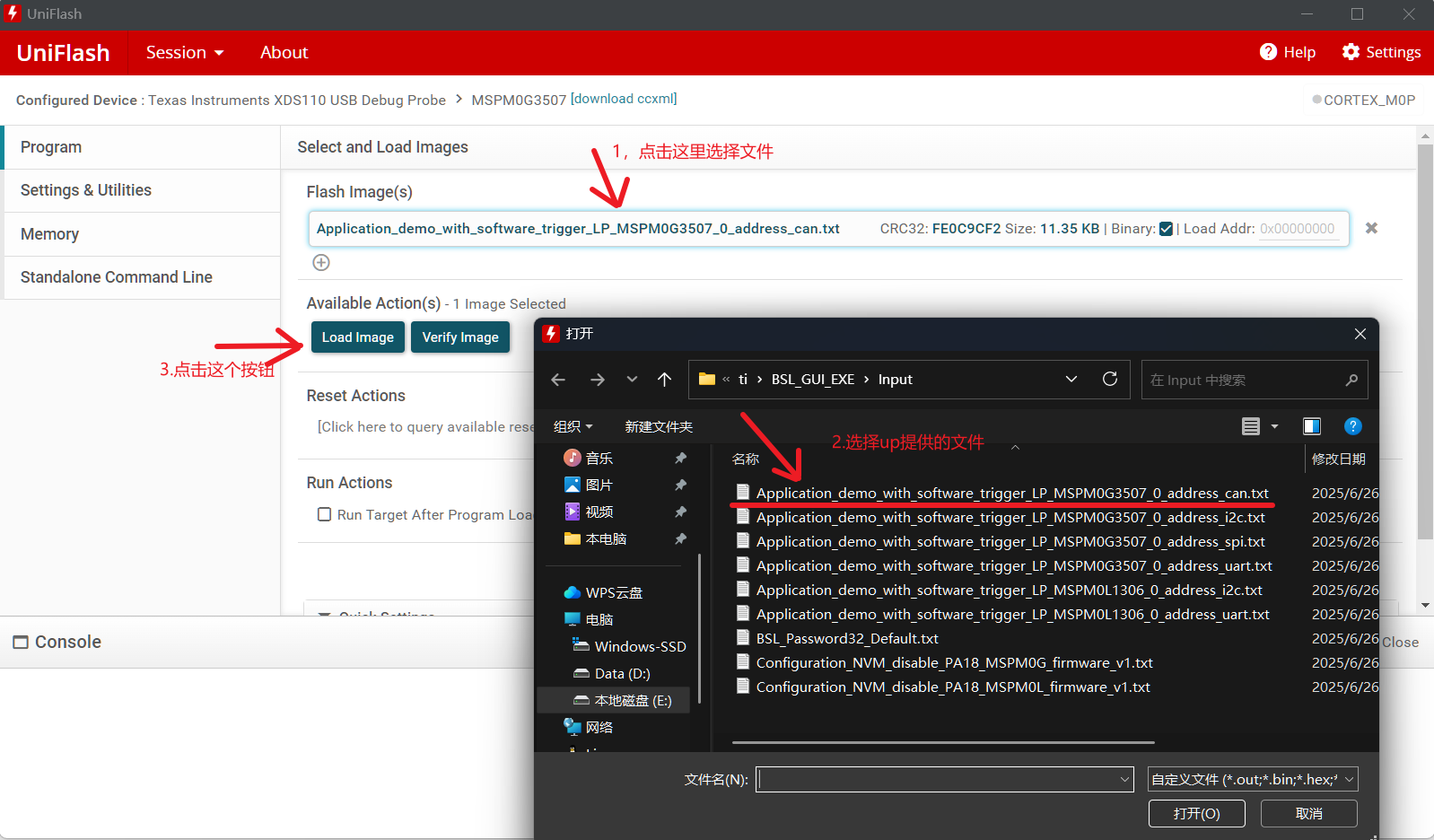Click the query available reset actions link
The image size is (1434, 840).
[x=426, y=427]
